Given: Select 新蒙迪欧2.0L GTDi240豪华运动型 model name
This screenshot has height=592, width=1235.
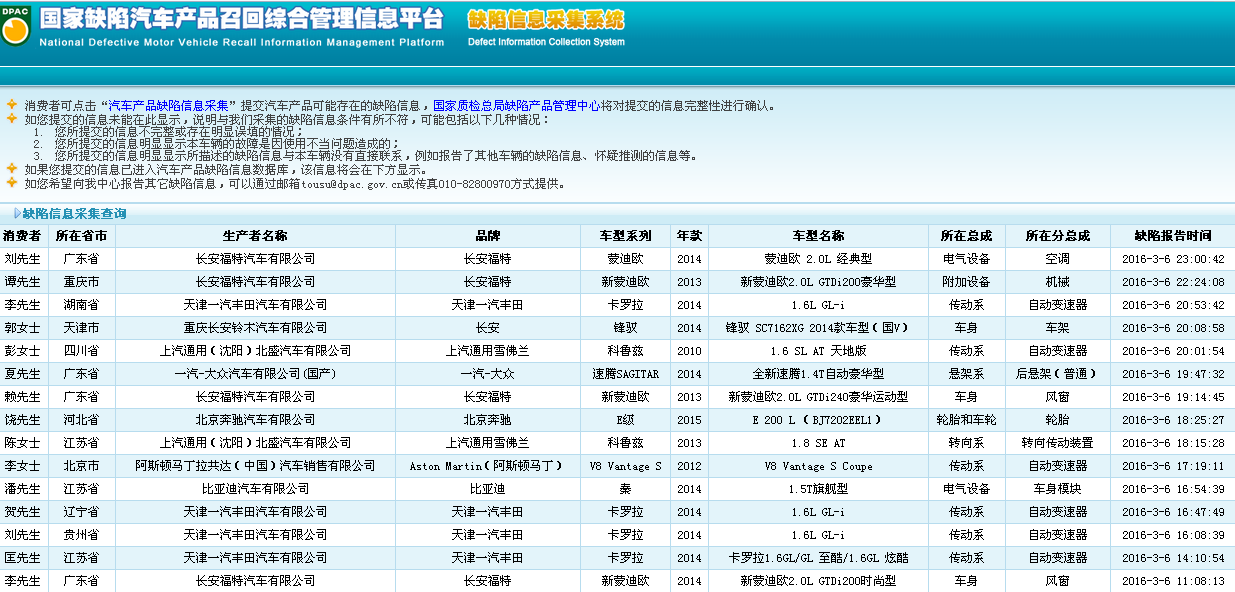Looking at the screenshot, I should coord(819,397).
